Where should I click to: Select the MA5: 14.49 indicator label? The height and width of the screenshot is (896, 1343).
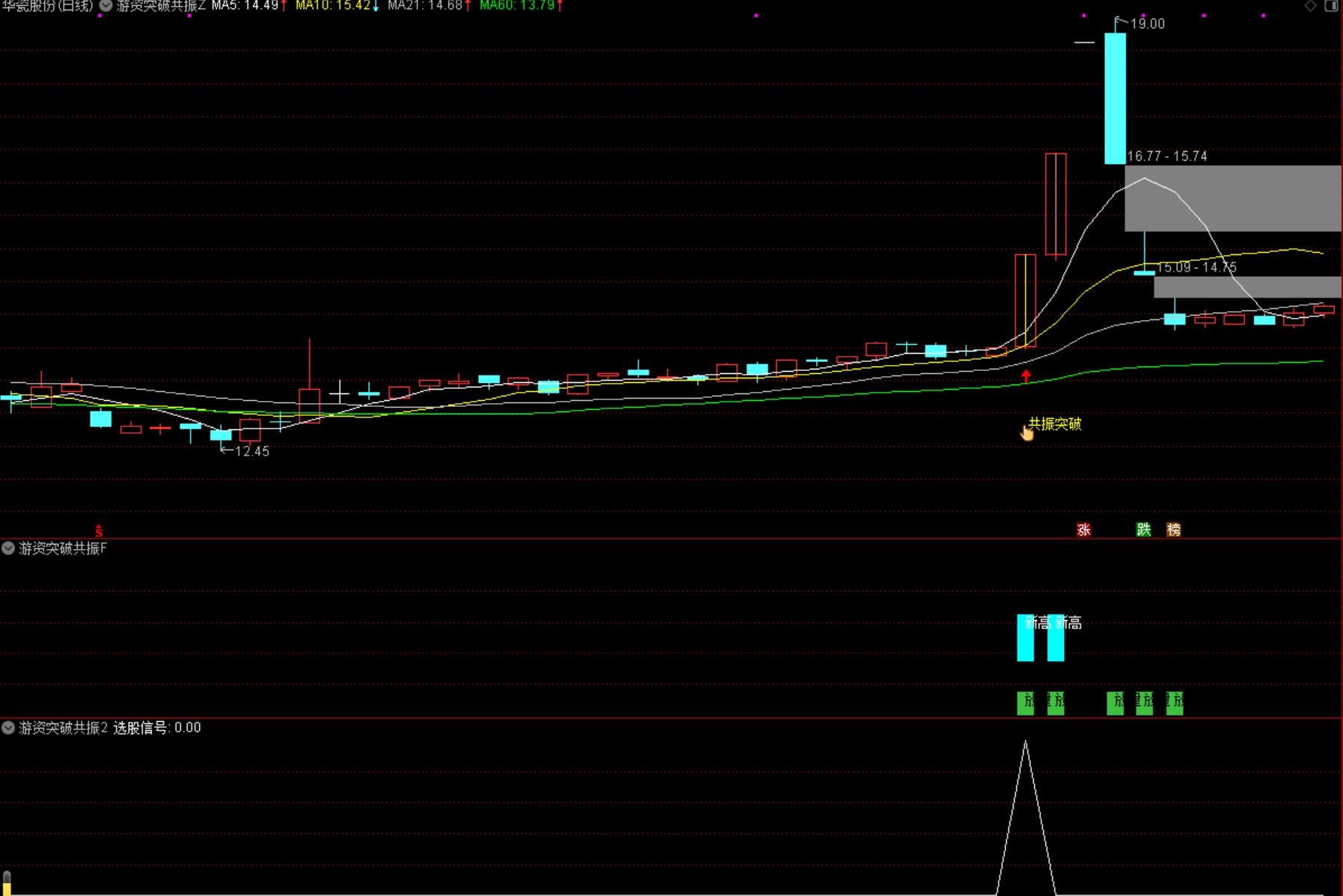tap(245, 5)
